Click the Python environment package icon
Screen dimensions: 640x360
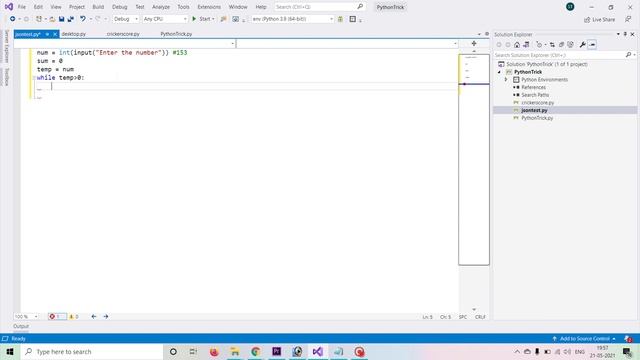(340, 19)
